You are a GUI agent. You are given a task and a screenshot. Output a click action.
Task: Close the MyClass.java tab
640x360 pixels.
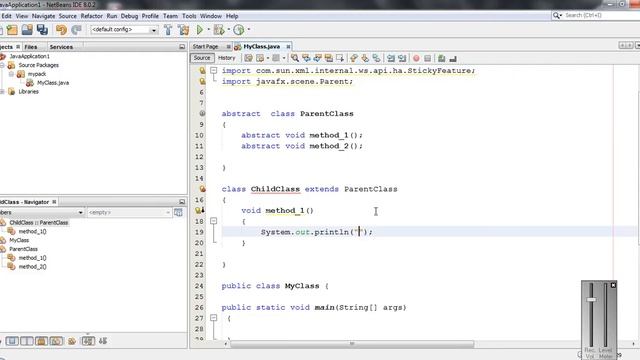[x=288, y=47]
